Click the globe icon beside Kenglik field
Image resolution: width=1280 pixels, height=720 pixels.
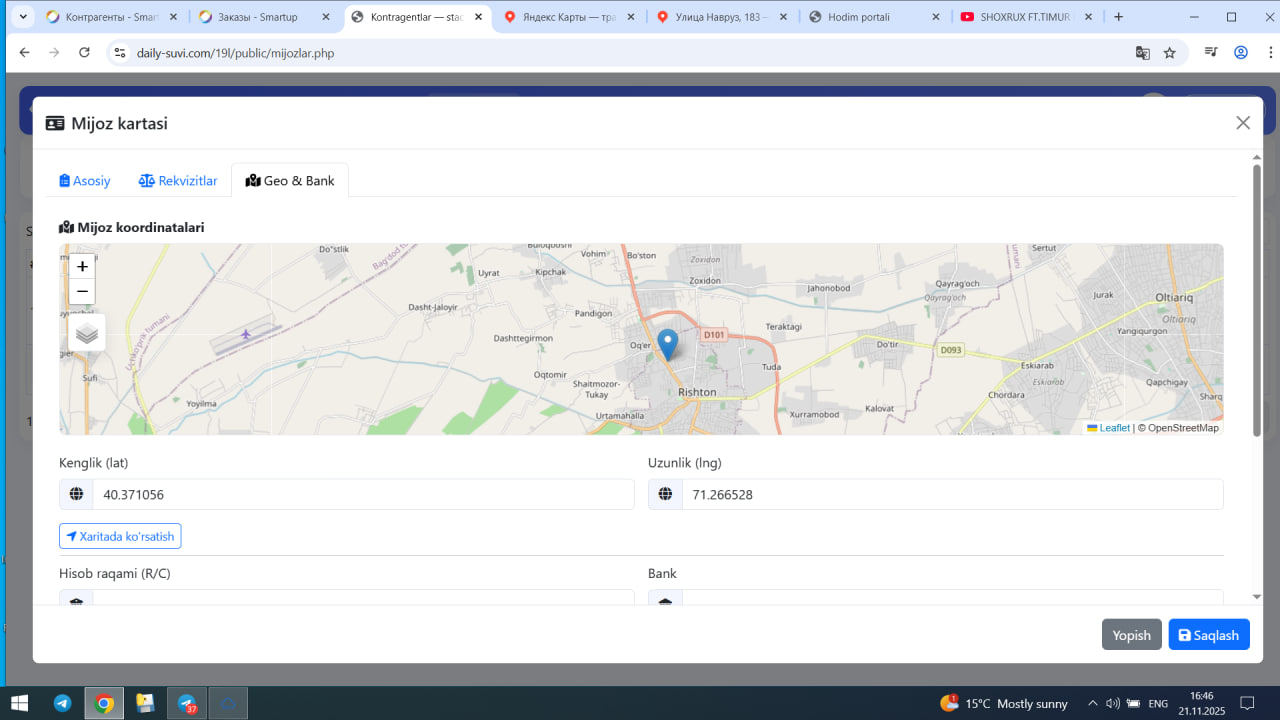coord(76,494)
